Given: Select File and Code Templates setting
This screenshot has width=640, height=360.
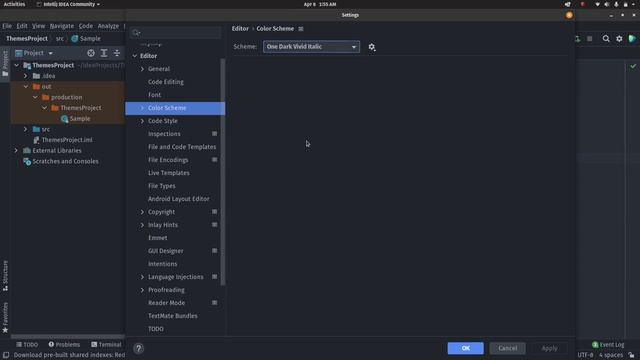Looking at the screenshot, I should 182,147.
